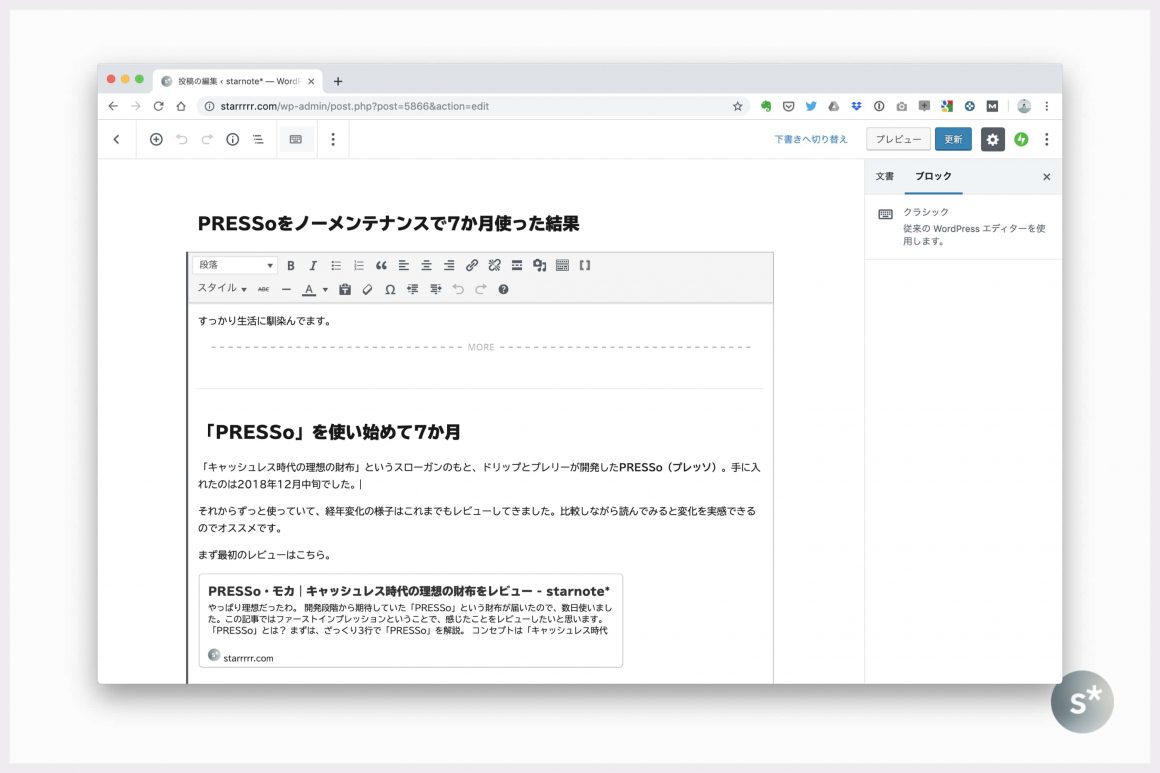
Task: Expand the スタイル styles dropdown
Action: click(x=222, y=289)
